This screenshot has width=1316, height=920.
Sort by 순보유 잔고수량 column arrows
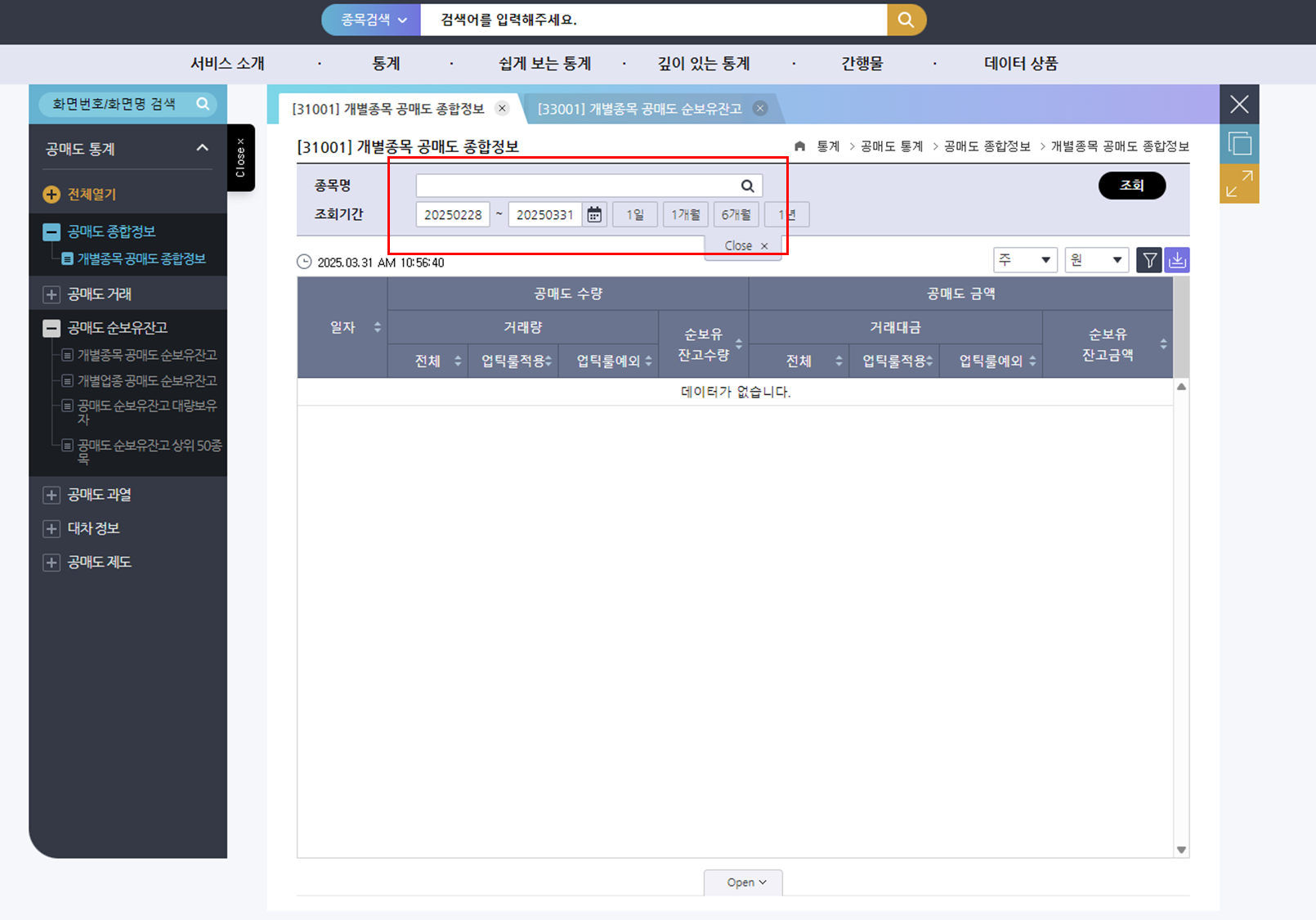click(739, 343)
